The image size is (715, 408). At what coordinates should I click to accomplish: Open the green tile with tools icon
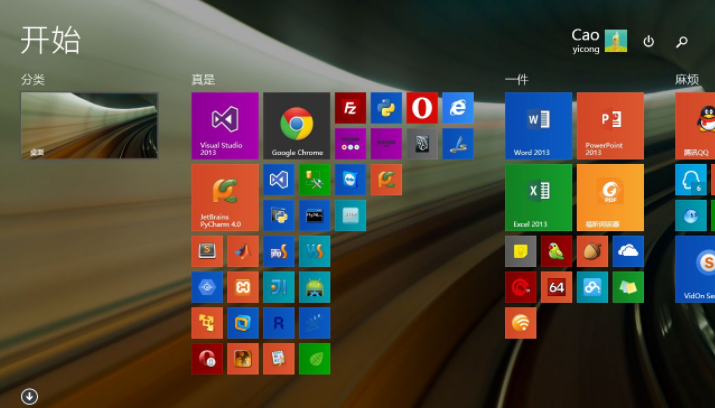coord(315,180)
